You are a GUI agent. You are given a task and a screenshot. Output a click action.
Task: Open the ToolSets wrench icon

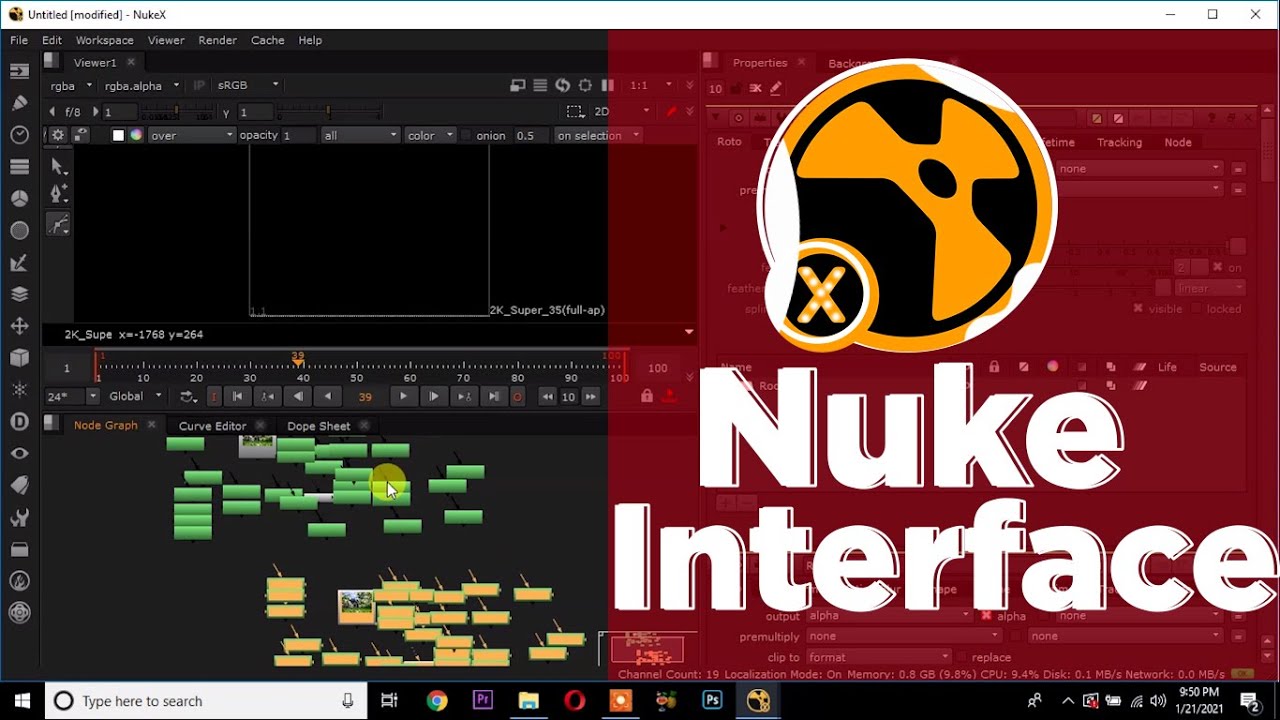(19, 517)
